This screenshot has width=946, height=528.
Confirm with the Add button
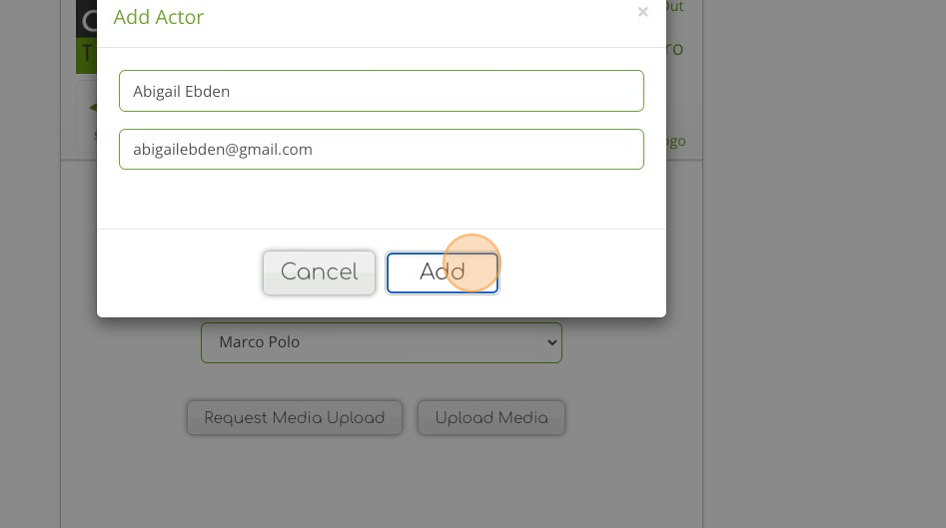coord(442,272)
